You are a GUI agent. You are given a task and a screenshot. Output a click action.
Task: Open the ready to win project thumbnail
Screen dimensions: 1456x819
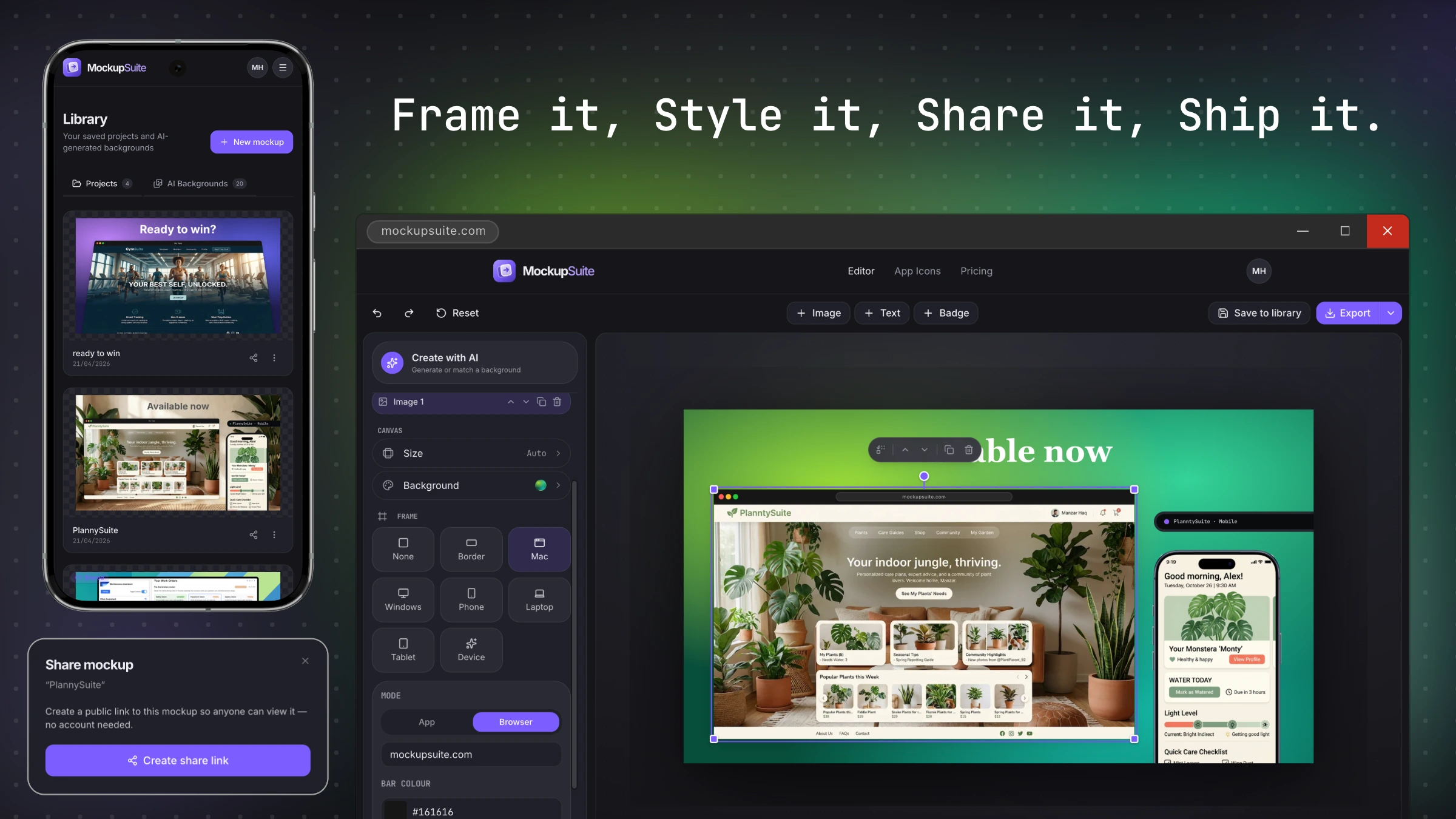click(178, 276)
